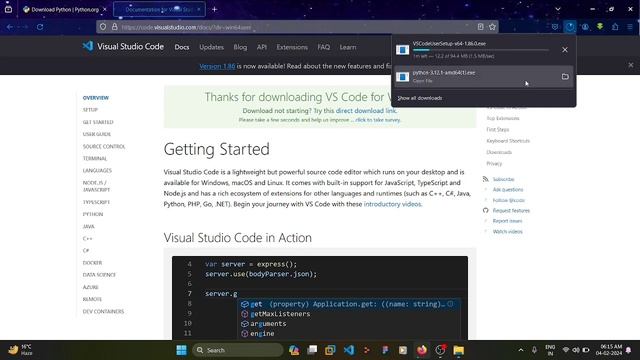Open the Docs menu item
640x360 pixels.
click(x=182, y=47)
